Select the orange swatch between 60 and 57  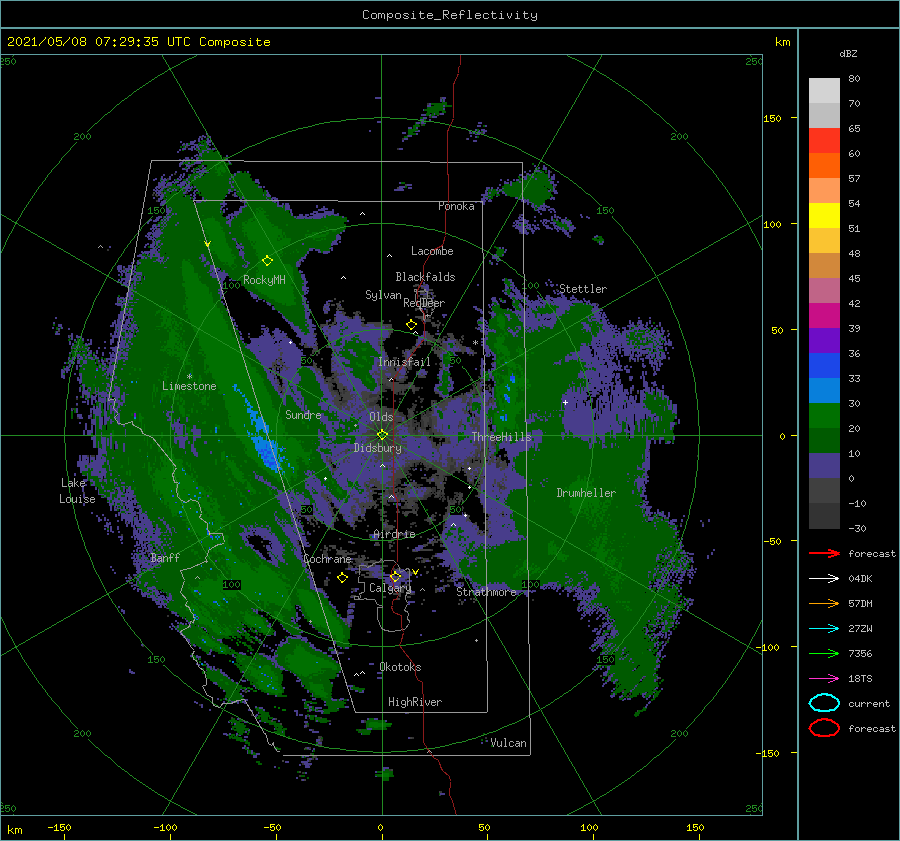824,165
